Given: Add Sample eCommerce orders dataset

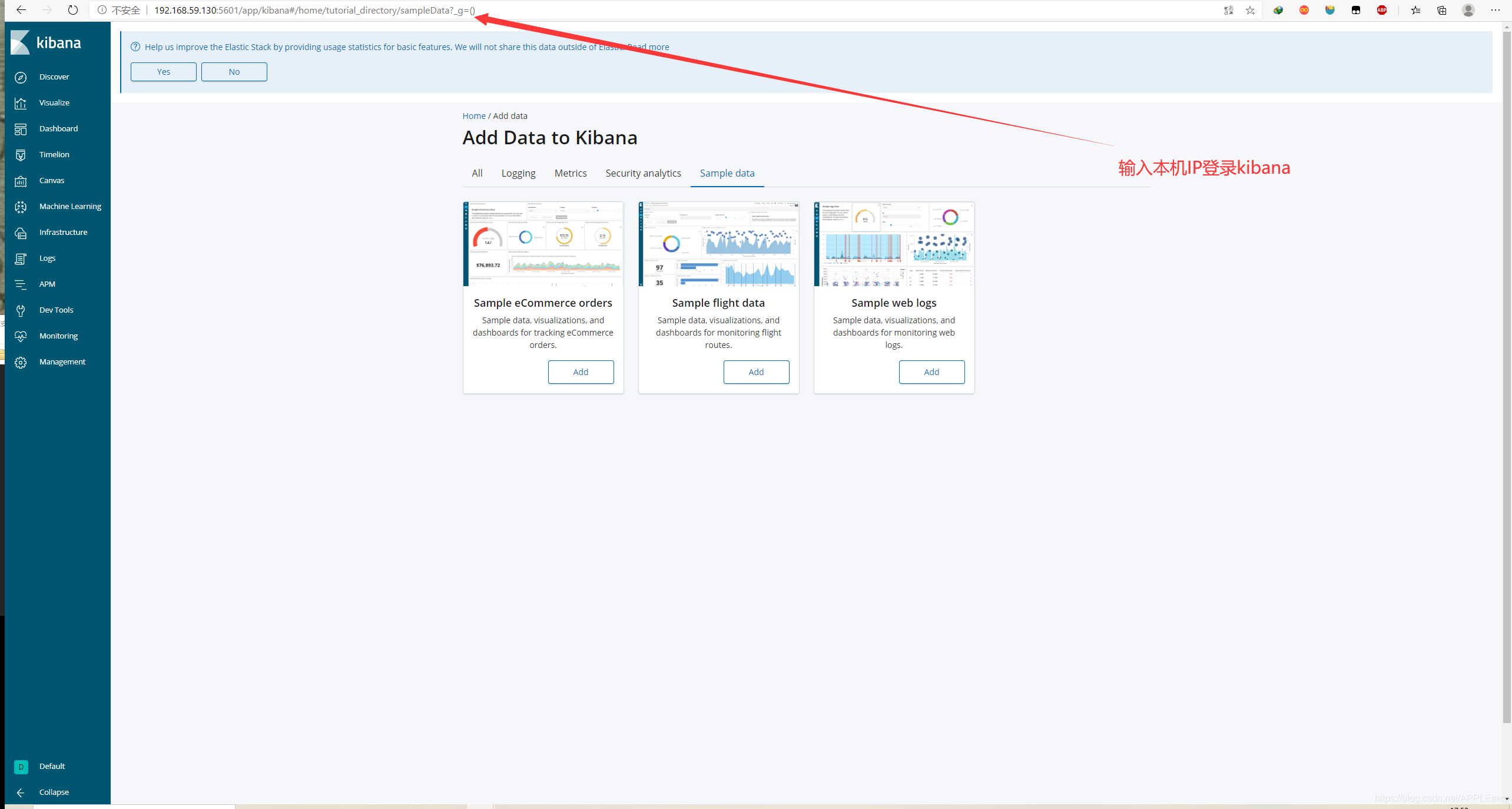Looking at the screenshot, I should pyautogui.click(x=580, y=371).
